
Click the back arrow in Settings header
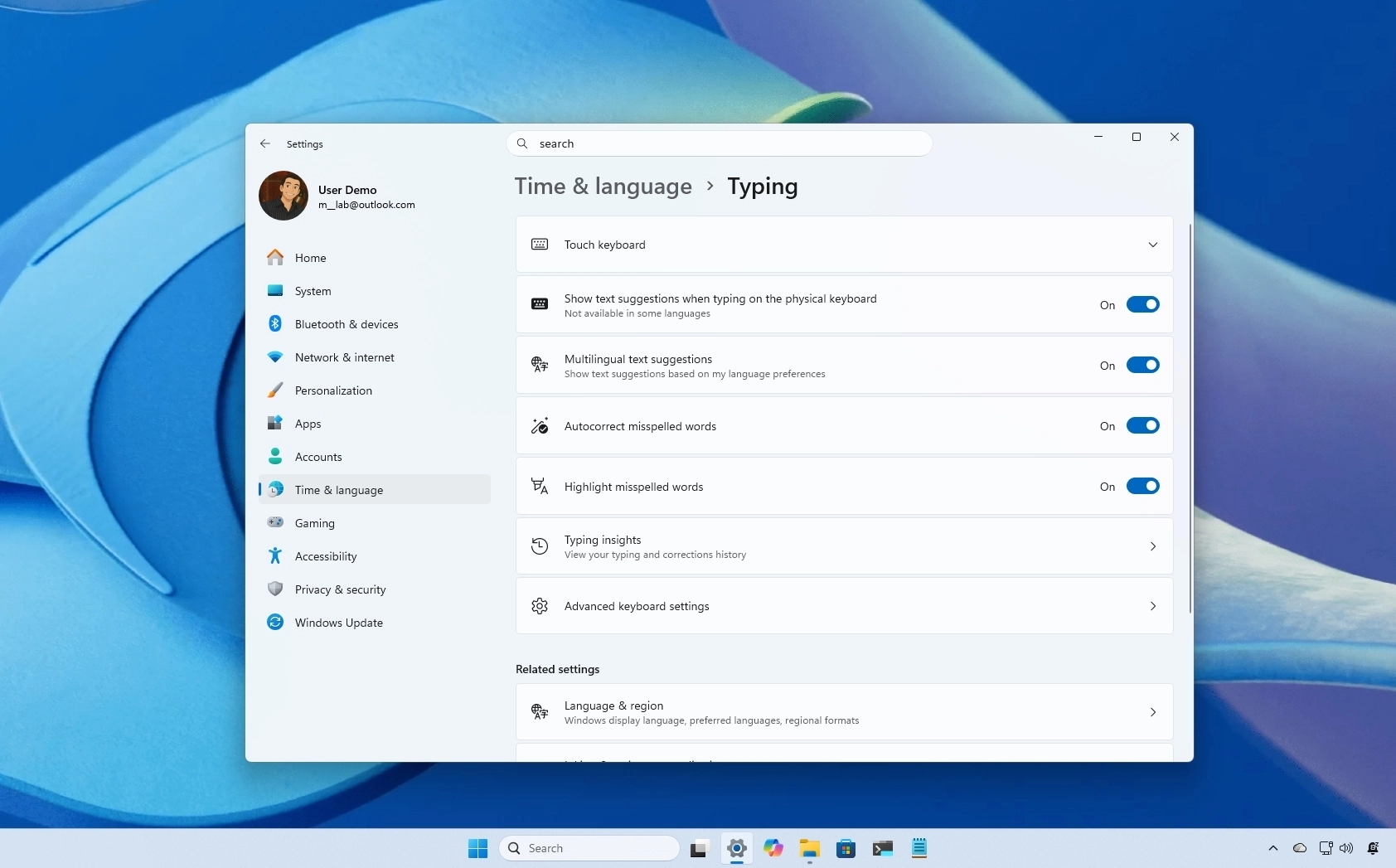coord(265,143)
